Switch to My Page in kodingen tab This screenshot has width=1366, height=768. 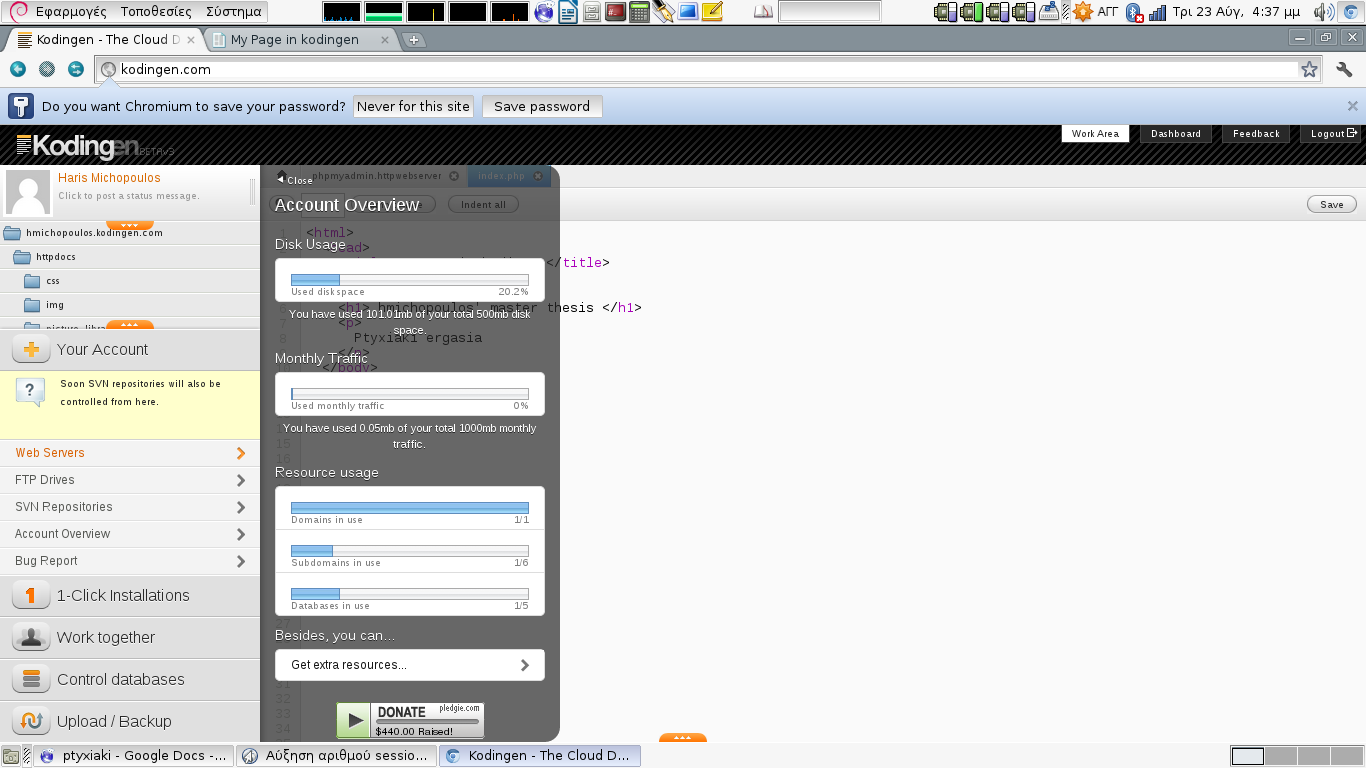(x=302, y=40)
